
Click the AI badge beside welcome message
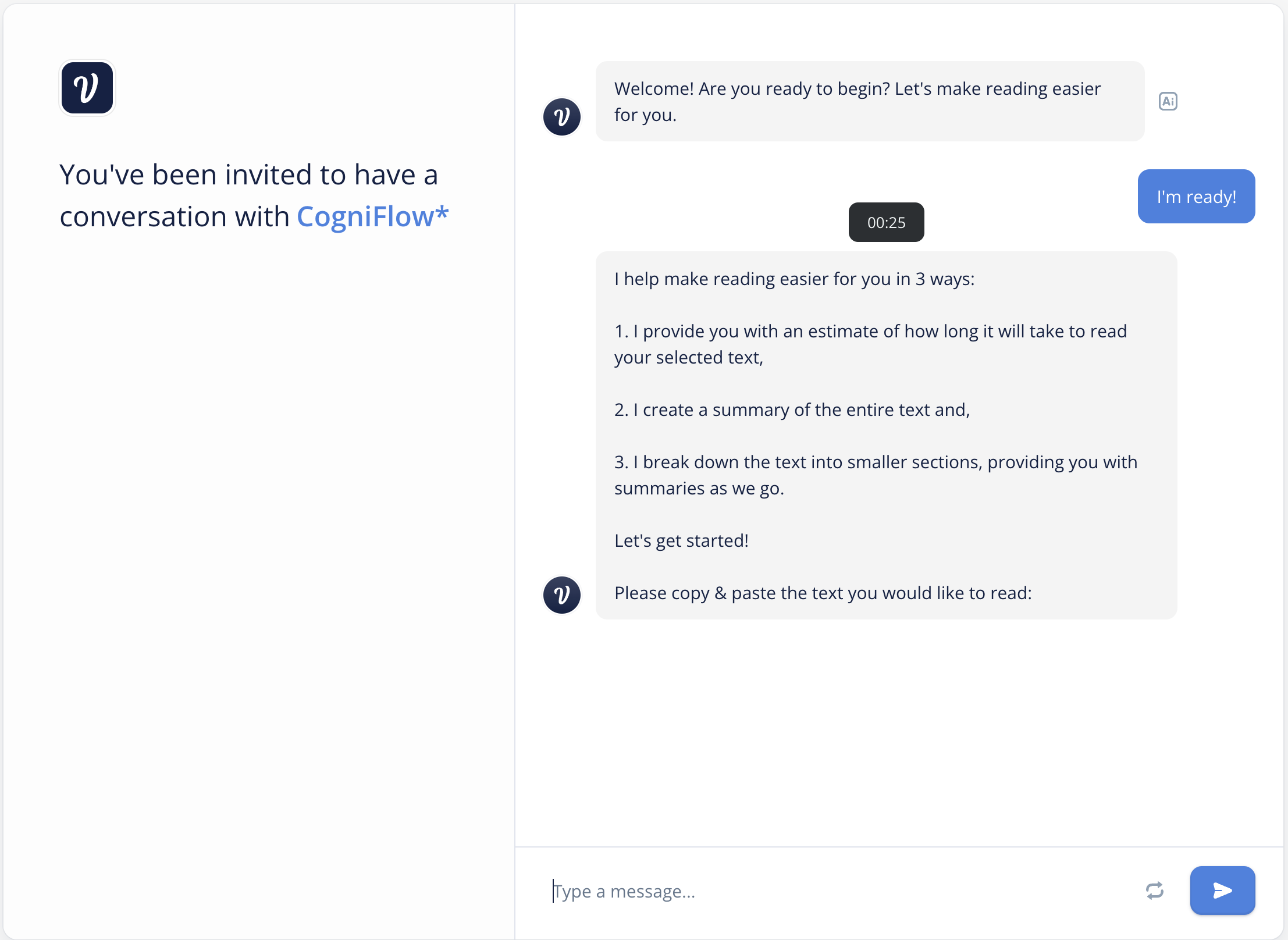tap(1168, 101)
